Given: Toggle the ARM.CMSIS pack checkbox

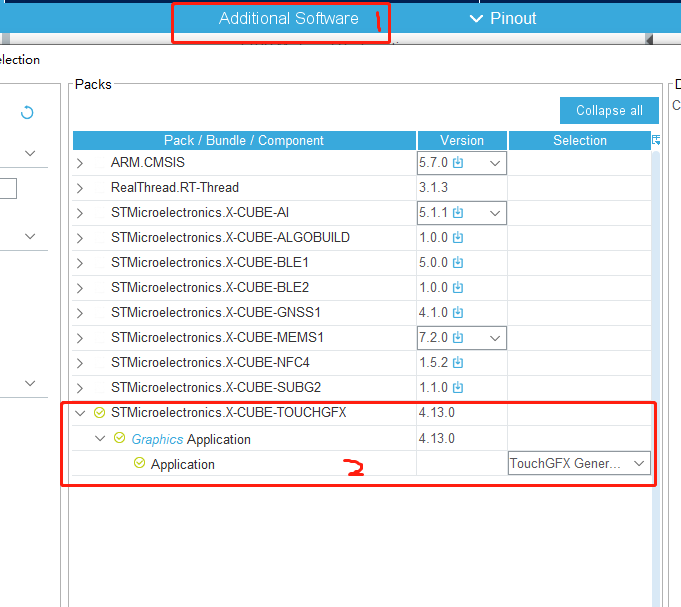Looking at the screenshot, I should click(x=100, y=163).
